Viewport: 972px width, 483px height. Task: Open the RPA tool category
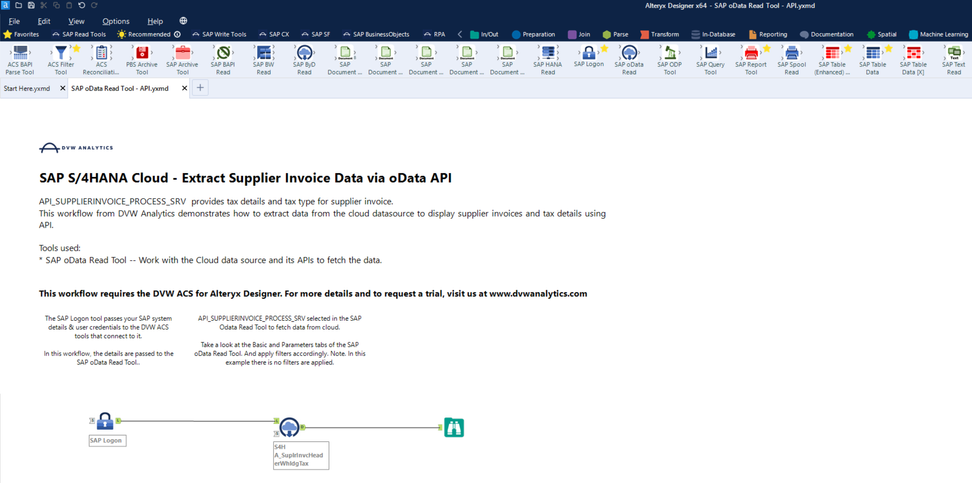pyautogui.click(x=435, y=34)
